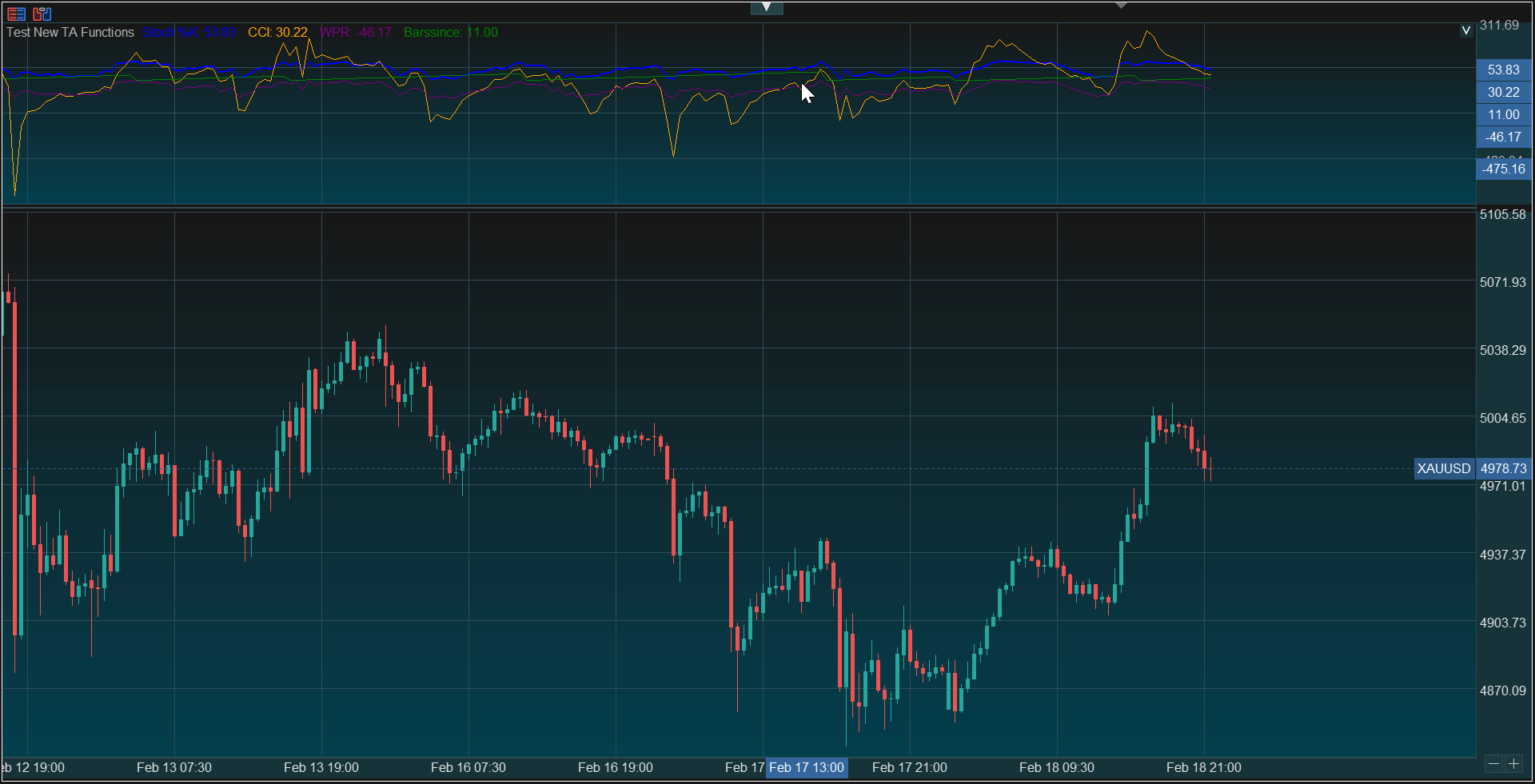
Task: Select the purple WPR indicator label
Action: pyautogui.click(x=356, y=32)
